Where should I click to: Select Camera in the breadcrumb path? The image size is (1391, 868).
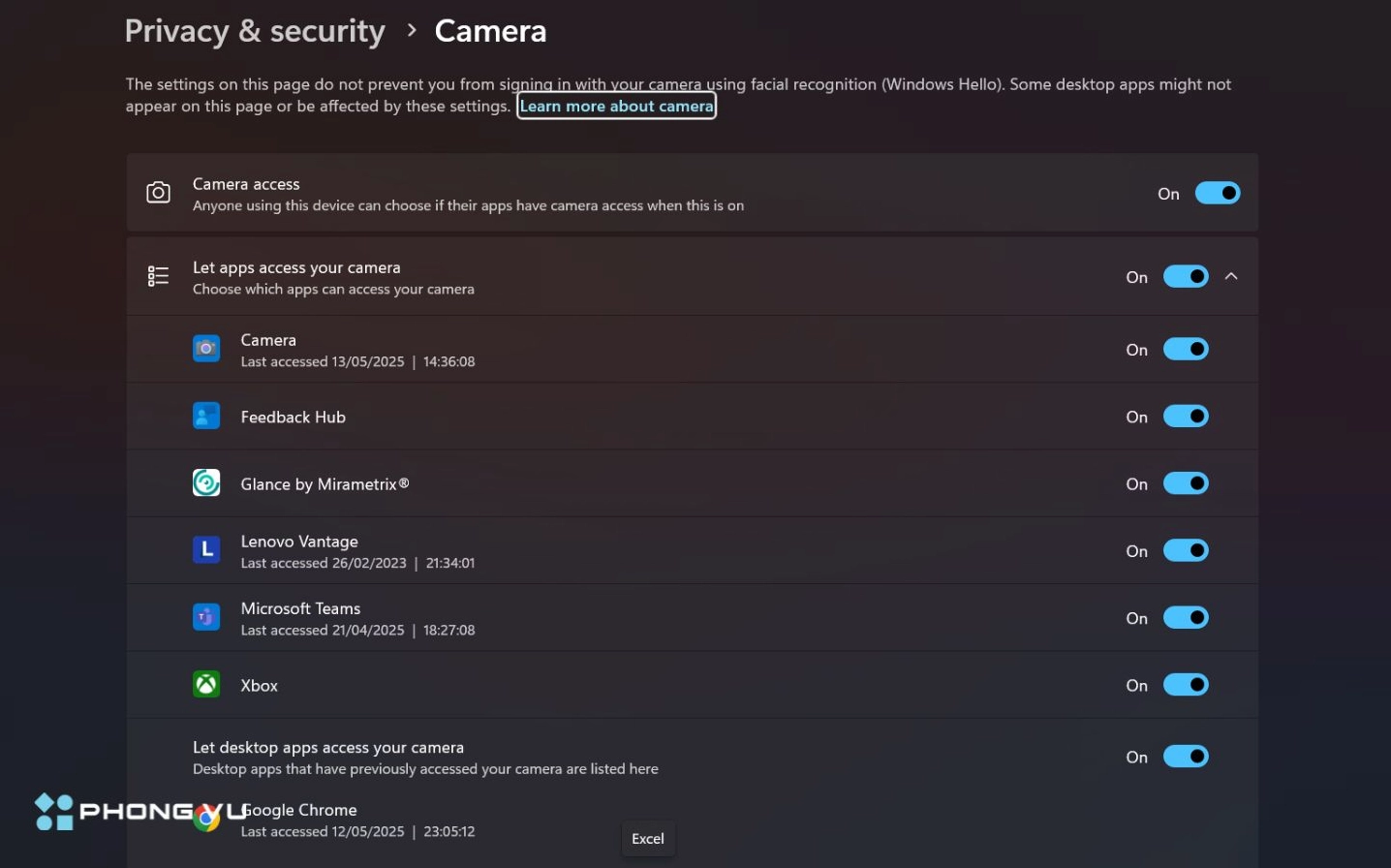(490, 30)
